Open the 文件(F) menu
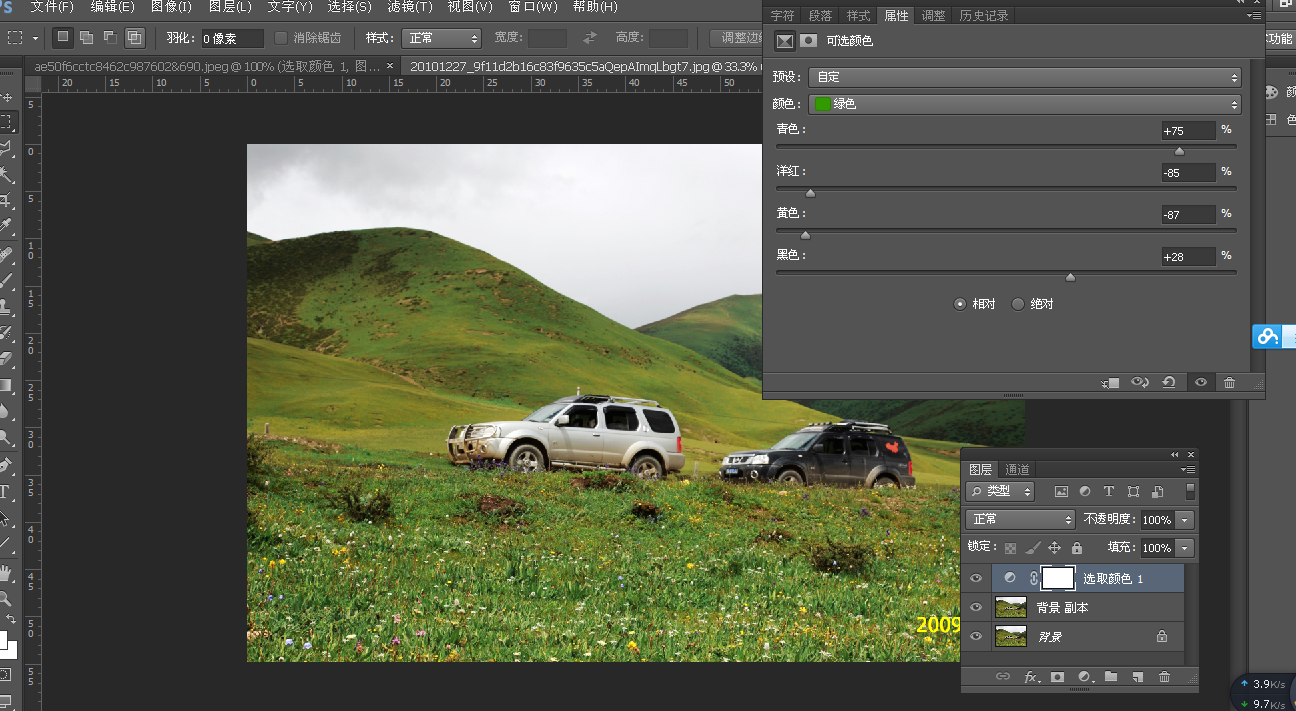The width and height of the screenshot is (1296, 711). pos(52,7)
